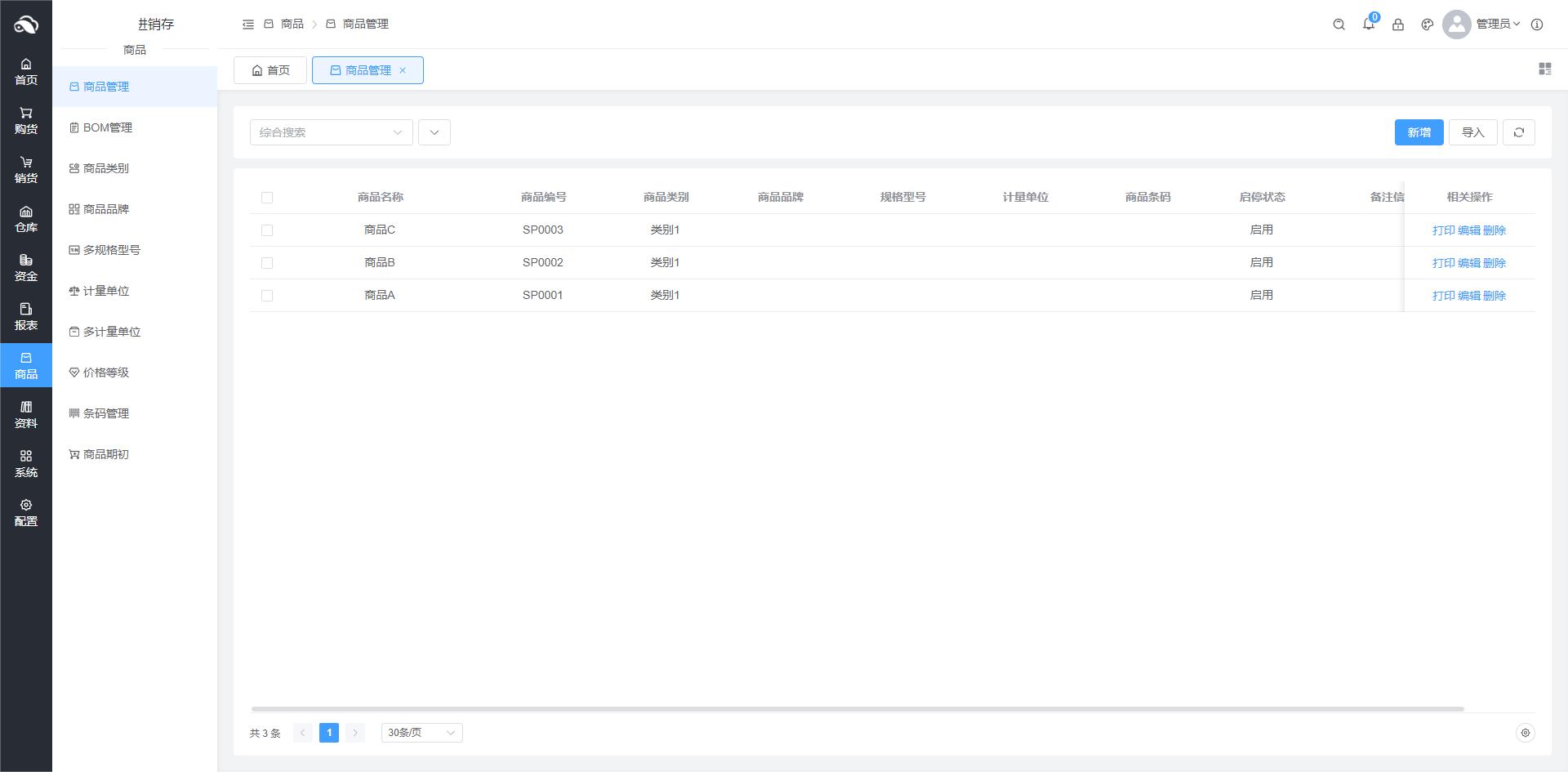Click the refresh table icon button
The width and height of the screenshot is (1568, 772).
click(1518, 132)
